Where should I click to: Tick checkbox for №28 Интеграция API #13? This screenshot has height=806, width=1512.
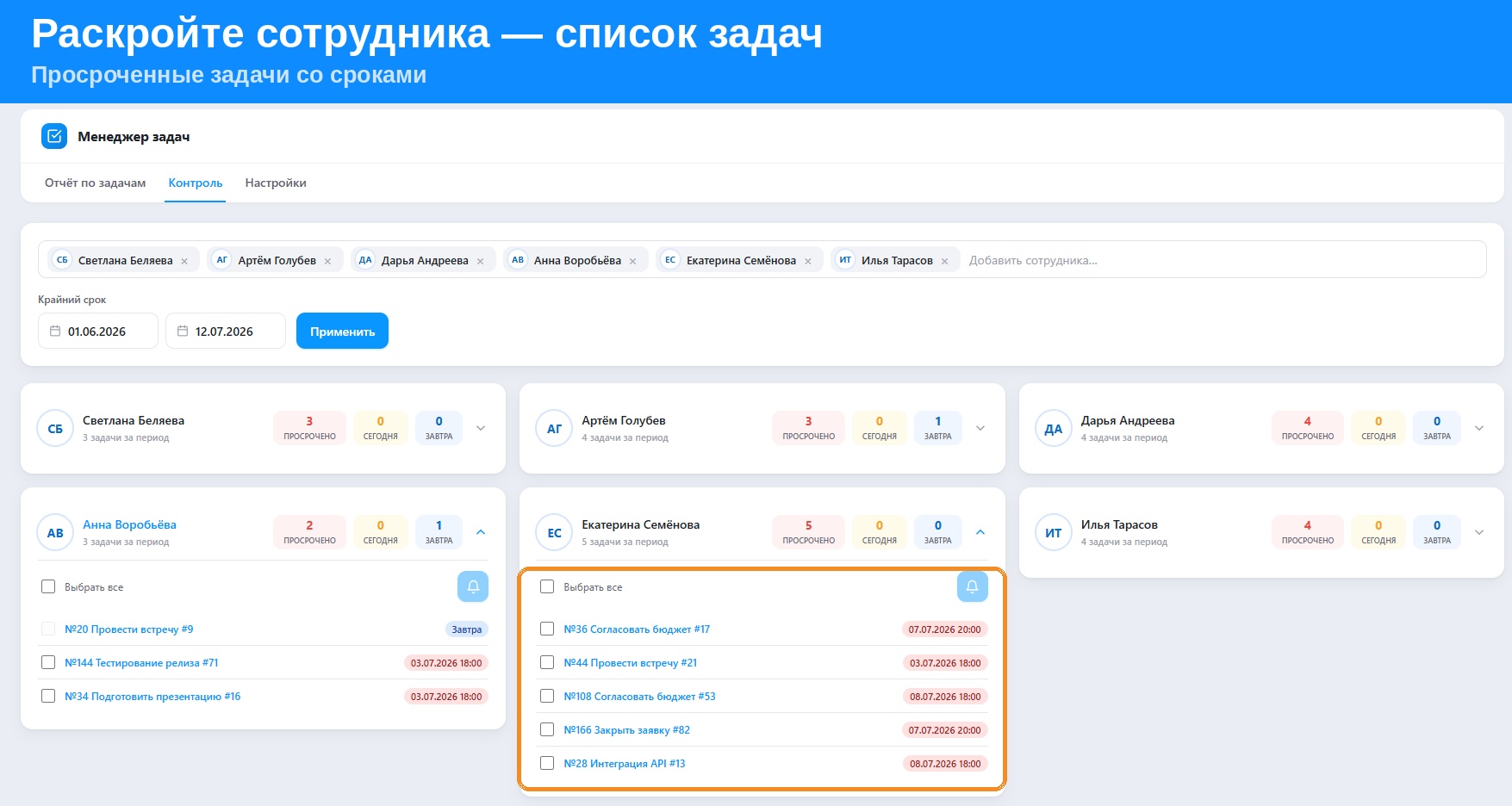point(547,763)
